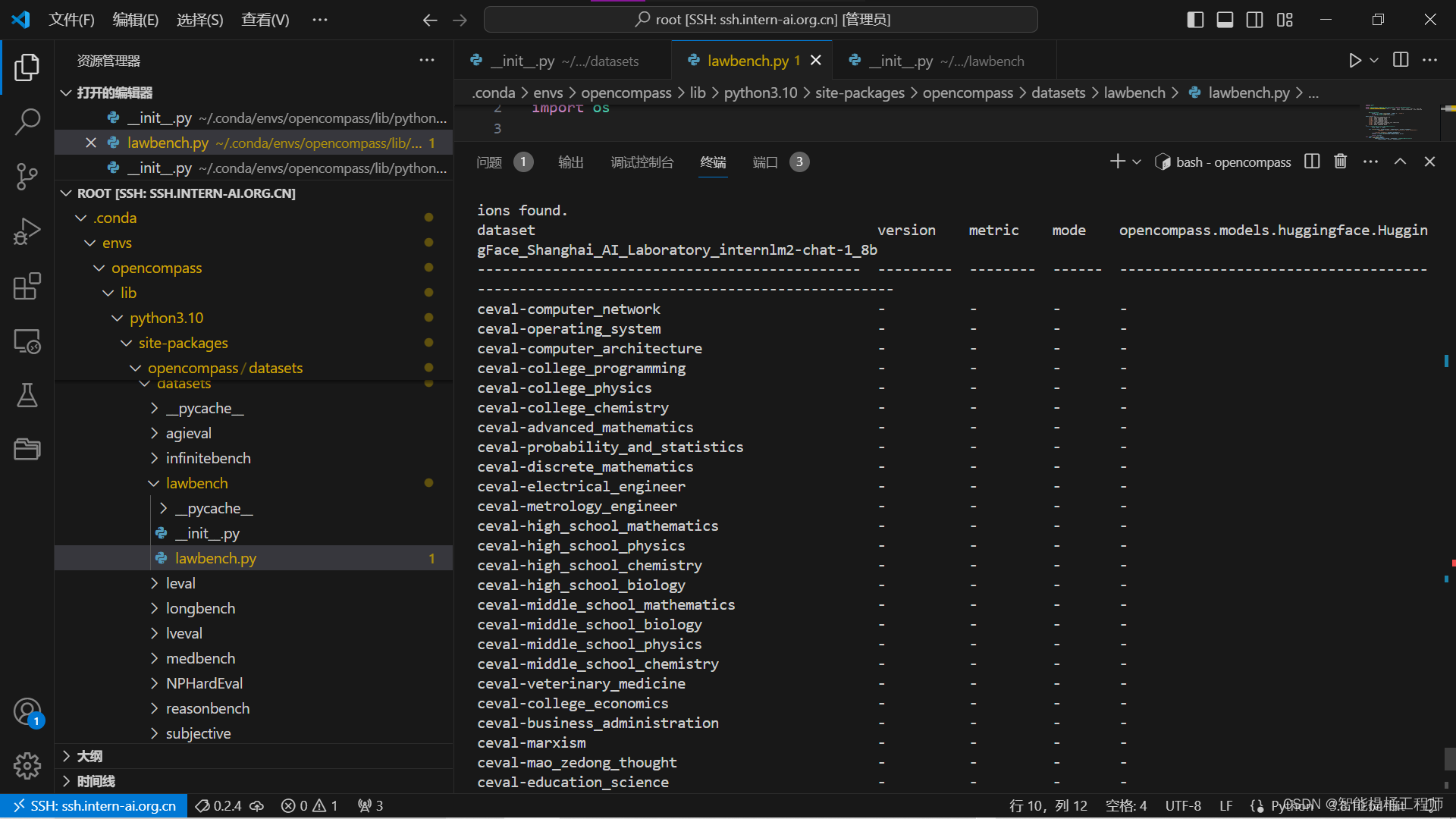The width and height of the screenshot is (1456, 819).
Task: Open terminal panel more actions ellipsis
Action: click(x=1370, y=162)
